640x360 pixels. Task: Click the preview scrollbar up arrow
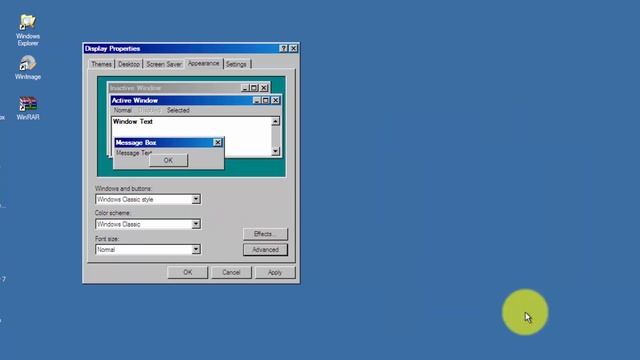(x=276, y=121)
